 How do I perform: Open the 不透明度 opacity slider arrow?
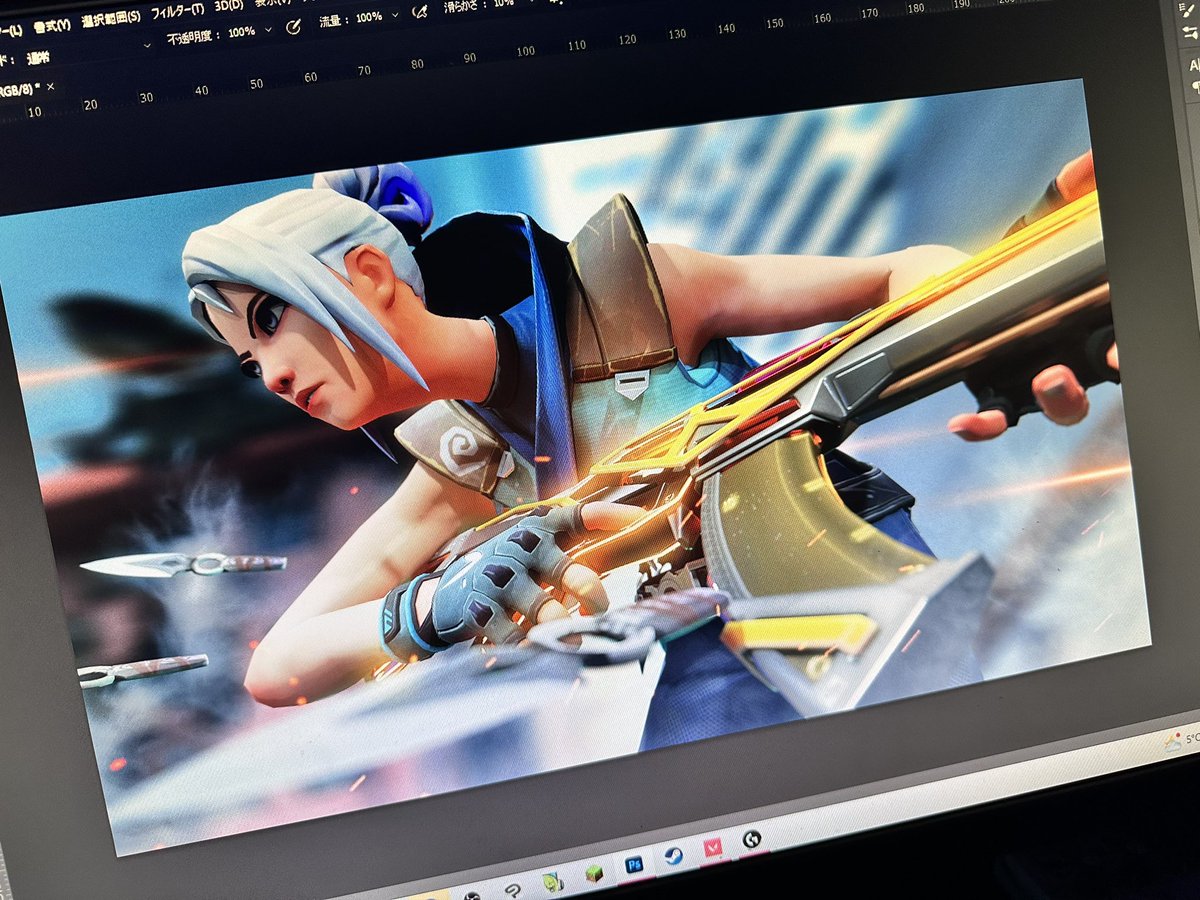(268, 30)
